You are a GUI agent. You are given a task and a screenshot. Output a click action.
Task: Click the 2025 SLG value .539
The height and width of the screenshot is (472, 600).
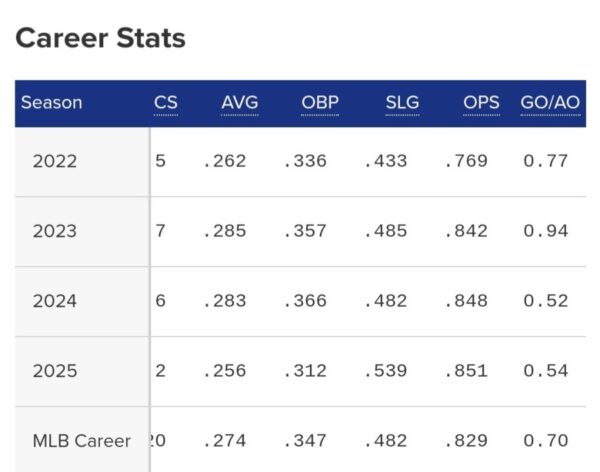click(x=386, y=371)
